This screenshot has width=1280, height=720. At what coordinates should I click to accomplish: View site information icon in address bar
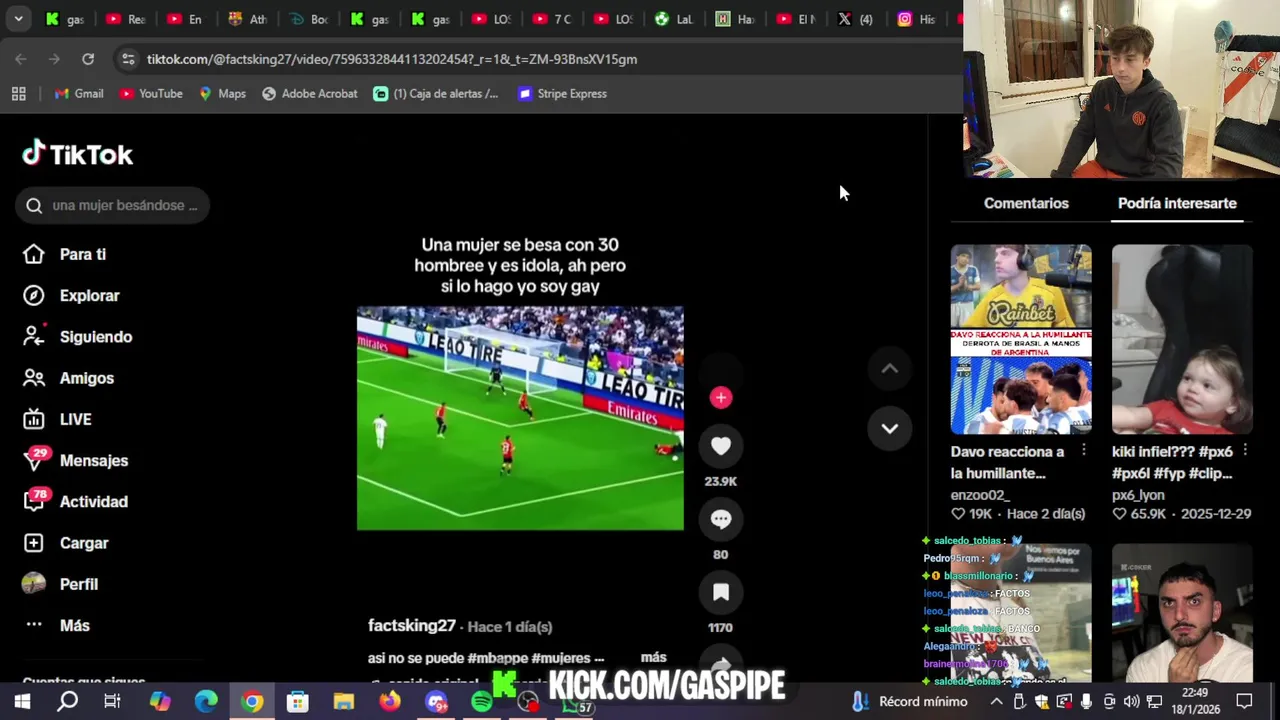128,59
